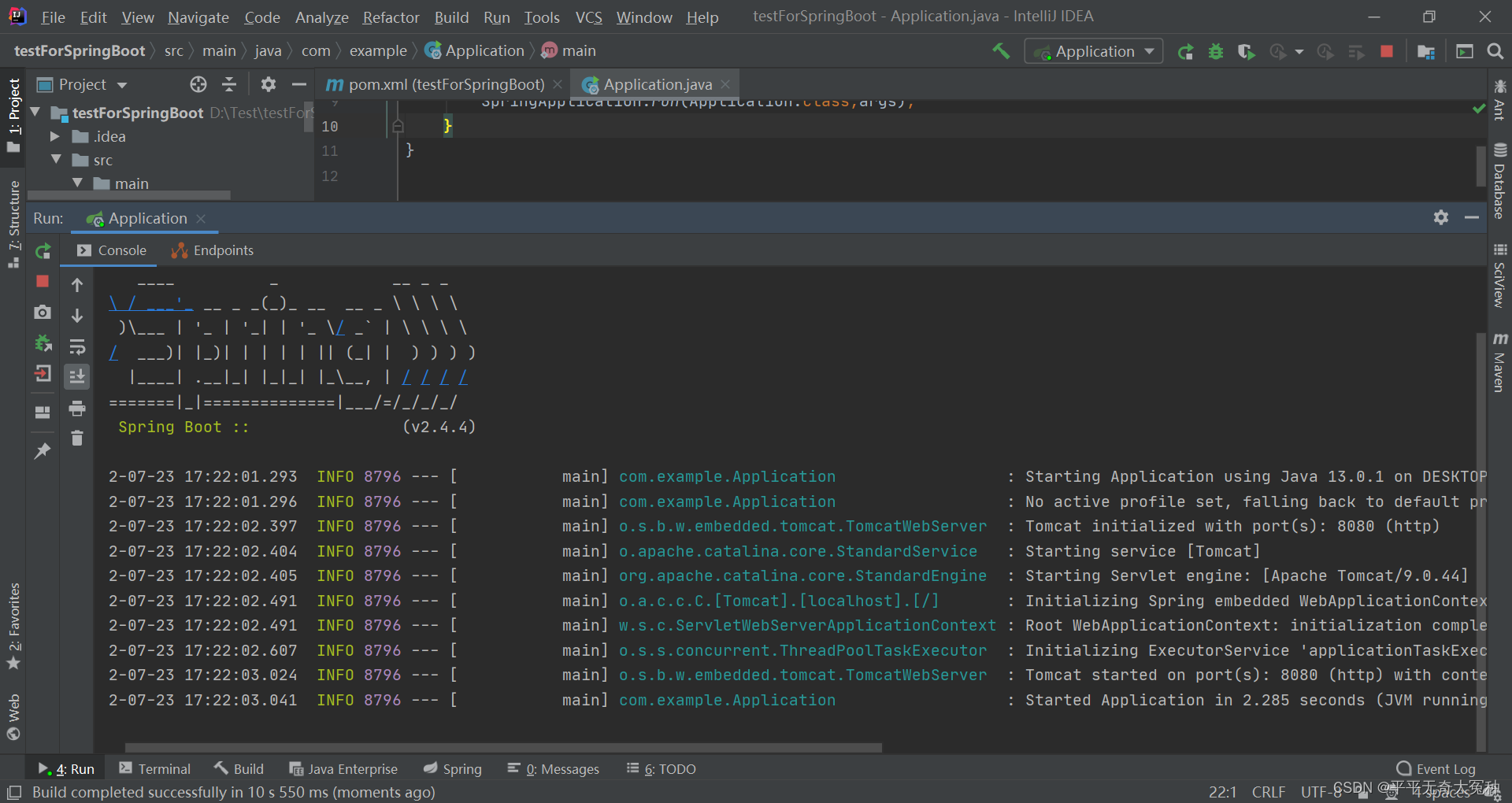Image resolution: width=1512 pixels, height=803 pixels.
Task: Click the Project tree horizontal scrollbar
Action: tap(129, 195)
